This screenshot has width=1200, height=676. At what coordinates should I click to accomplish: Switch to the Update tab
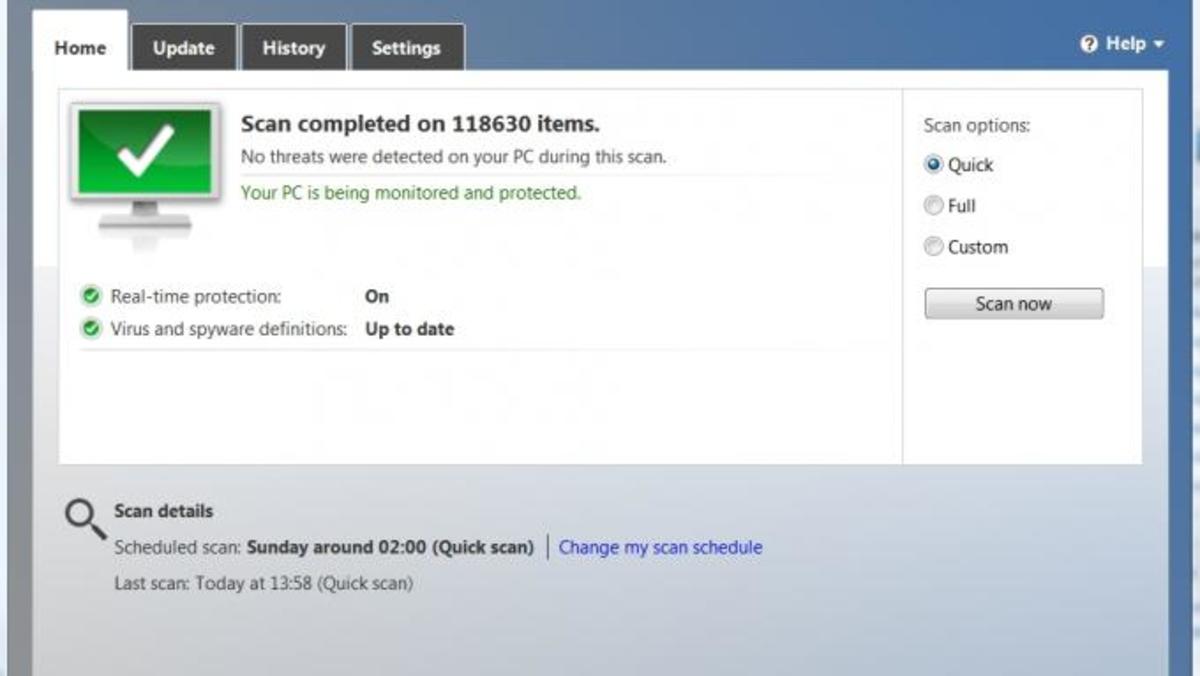pyautogui.click(x=183, y=48)
